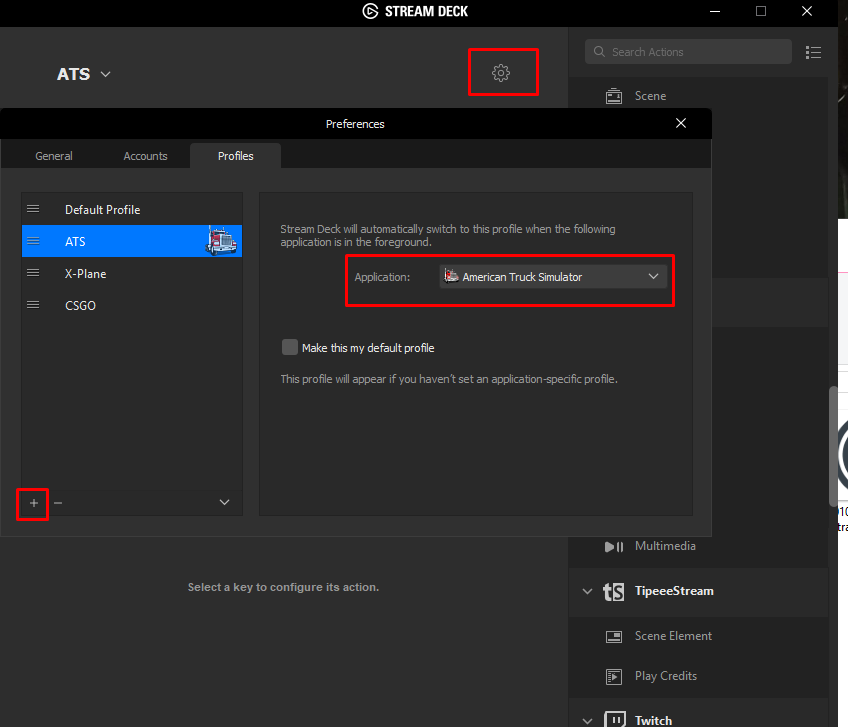Click the Twitch category icon
Screen dimensions: 848x728
click(x=615, y=720)
